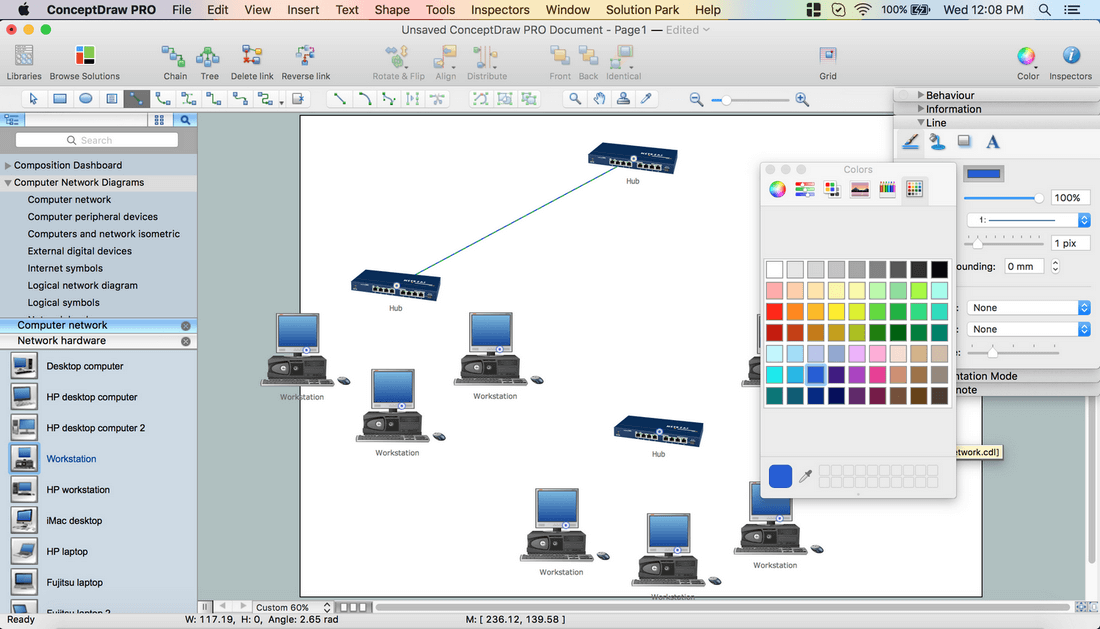1100x629 pixels.
Task: Select the ellipse shape tool
Action: 86,99
